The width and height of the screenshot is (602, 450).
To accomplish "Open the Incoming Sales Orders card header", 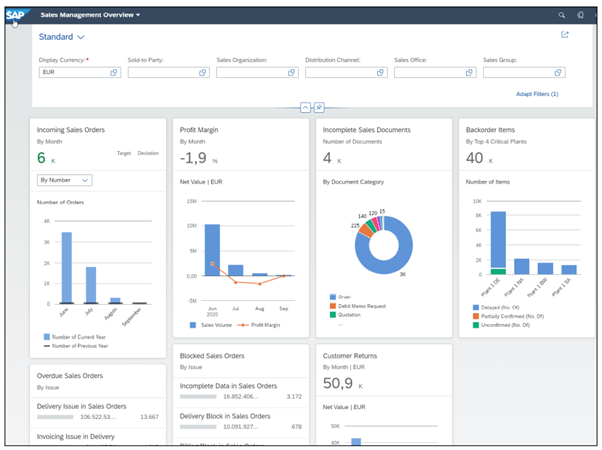I will [x=70, y=130].
